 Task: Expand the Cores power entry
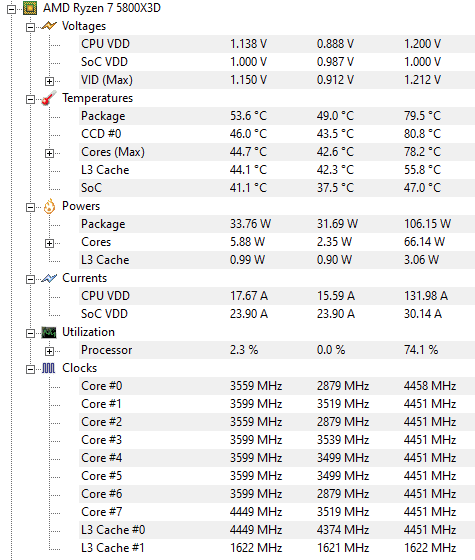pyautogui.click(x=49, y=244)
